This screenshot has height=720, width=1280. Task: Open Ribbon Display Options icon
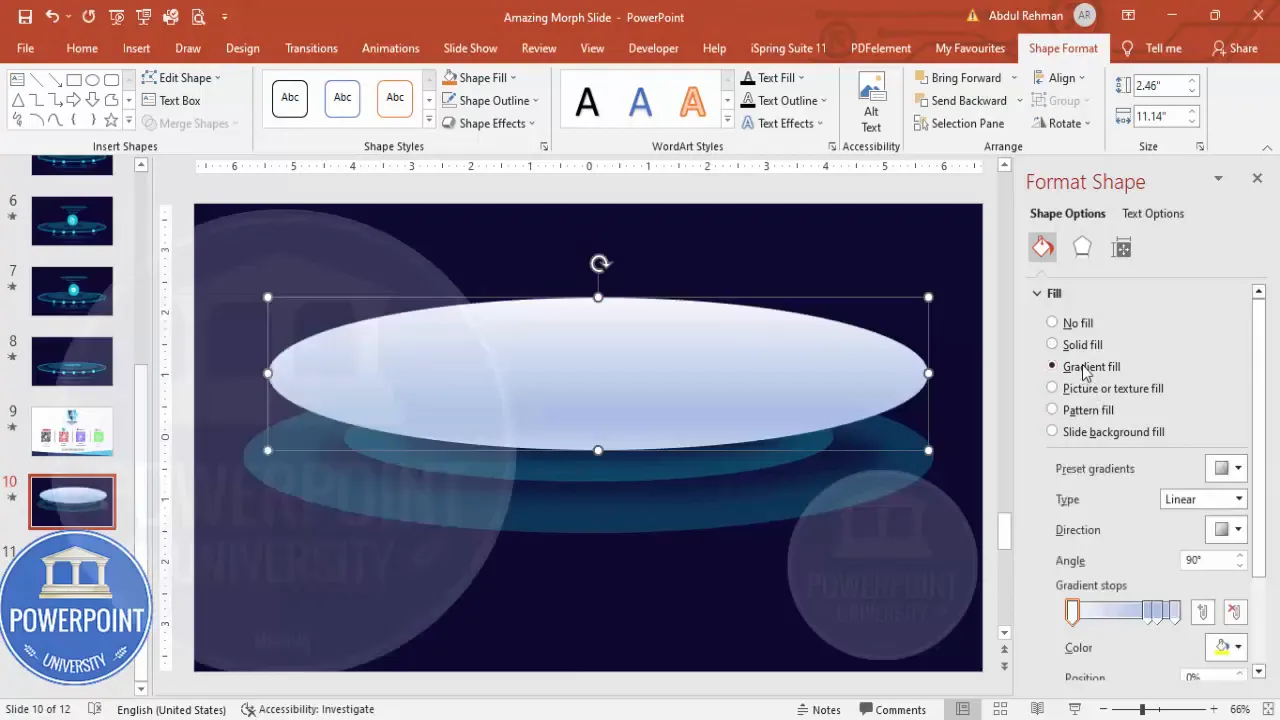coord(1128,17)
